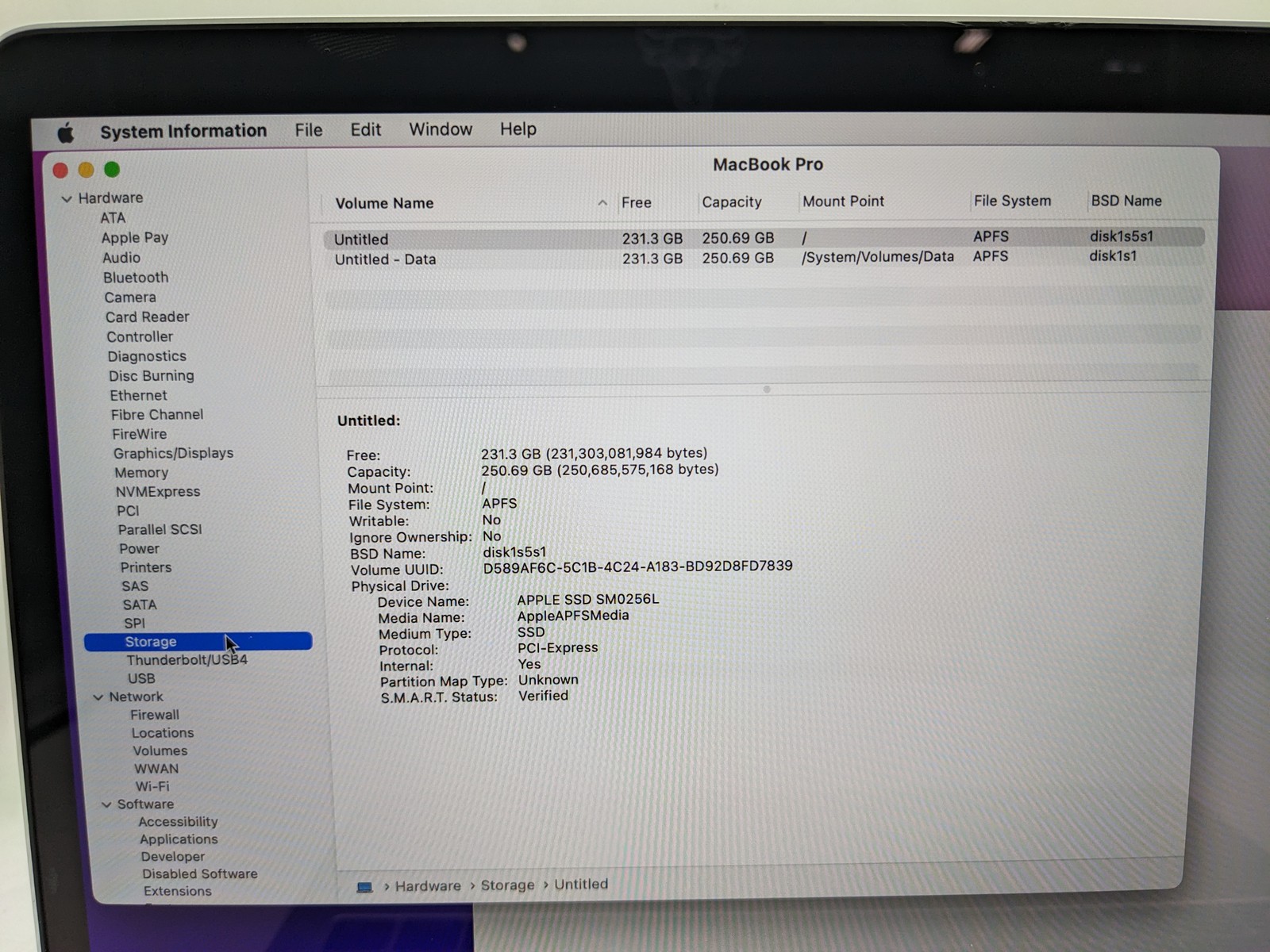Select Card Reader in the sidebar
Viewport: 1270px width, 952px height.
pos(148,317)
